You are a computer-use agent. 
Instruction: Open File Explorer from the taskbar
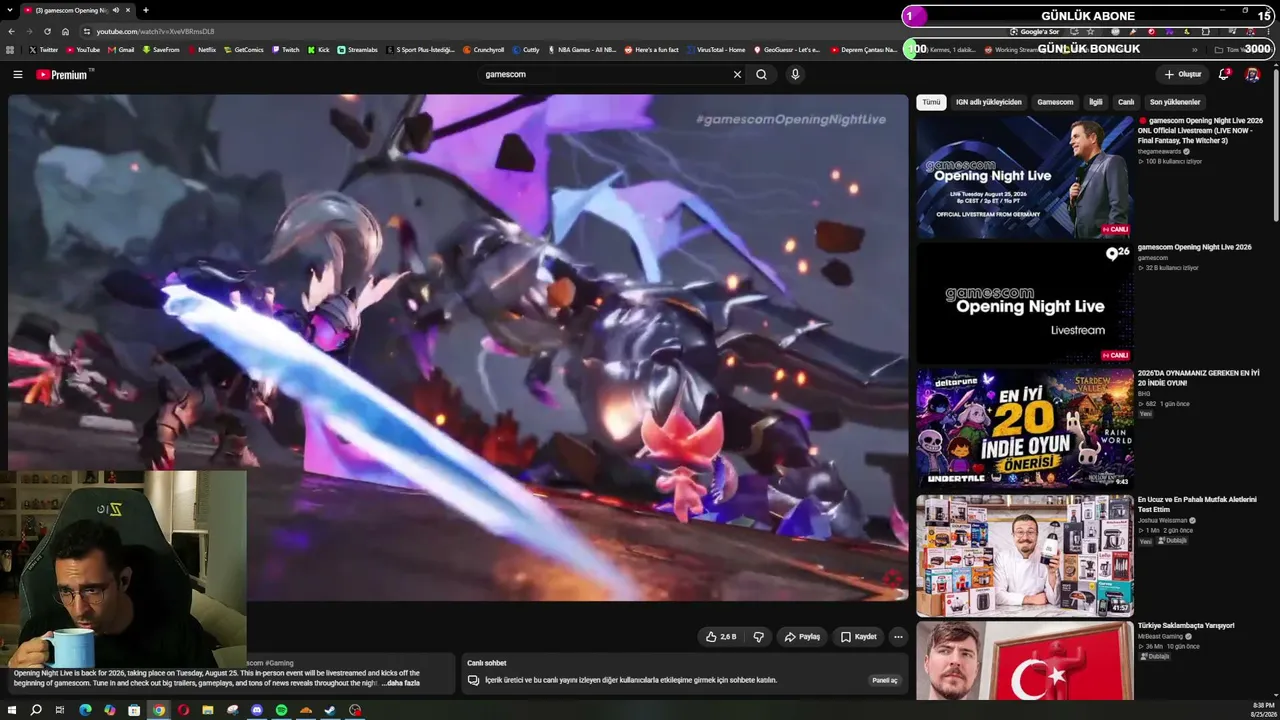point(208,710)
